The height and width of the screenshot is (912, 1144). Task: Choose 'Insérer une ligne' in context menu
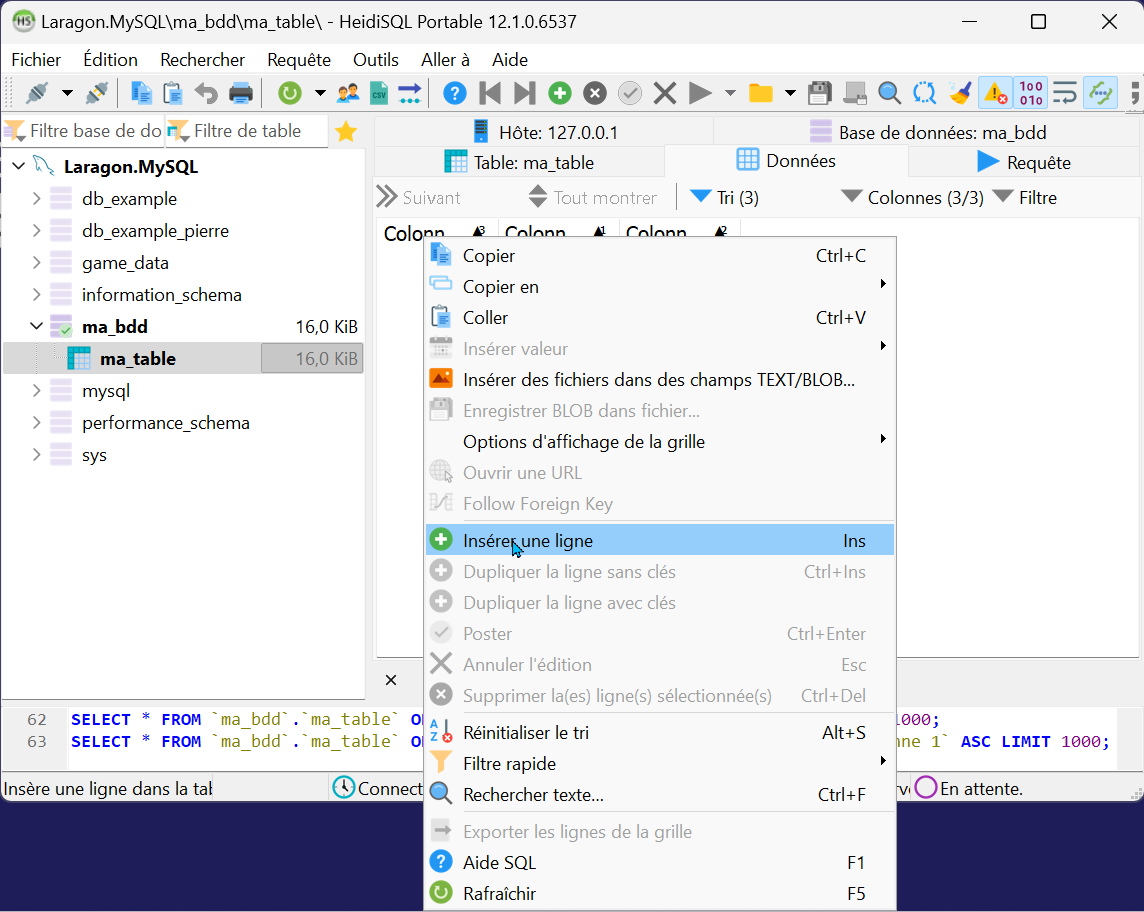click(528, 541)
